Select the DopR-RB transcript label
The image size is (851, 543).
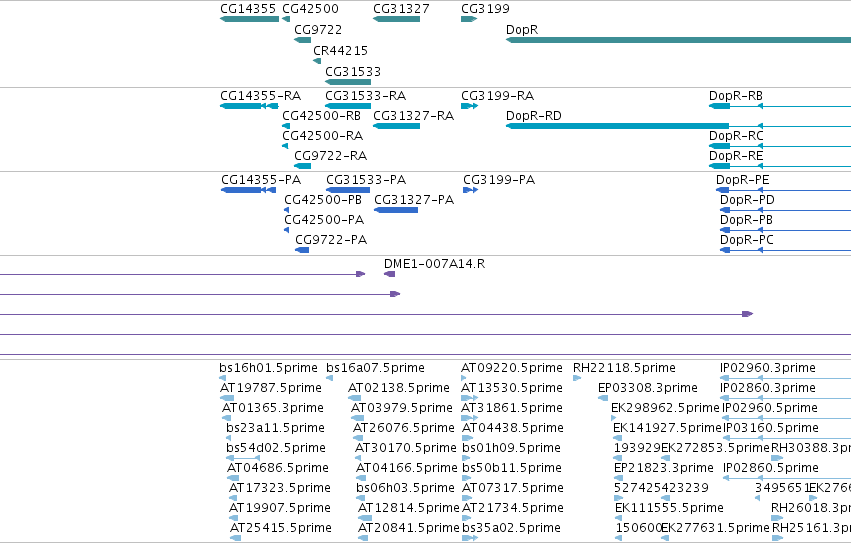[736, 96]
